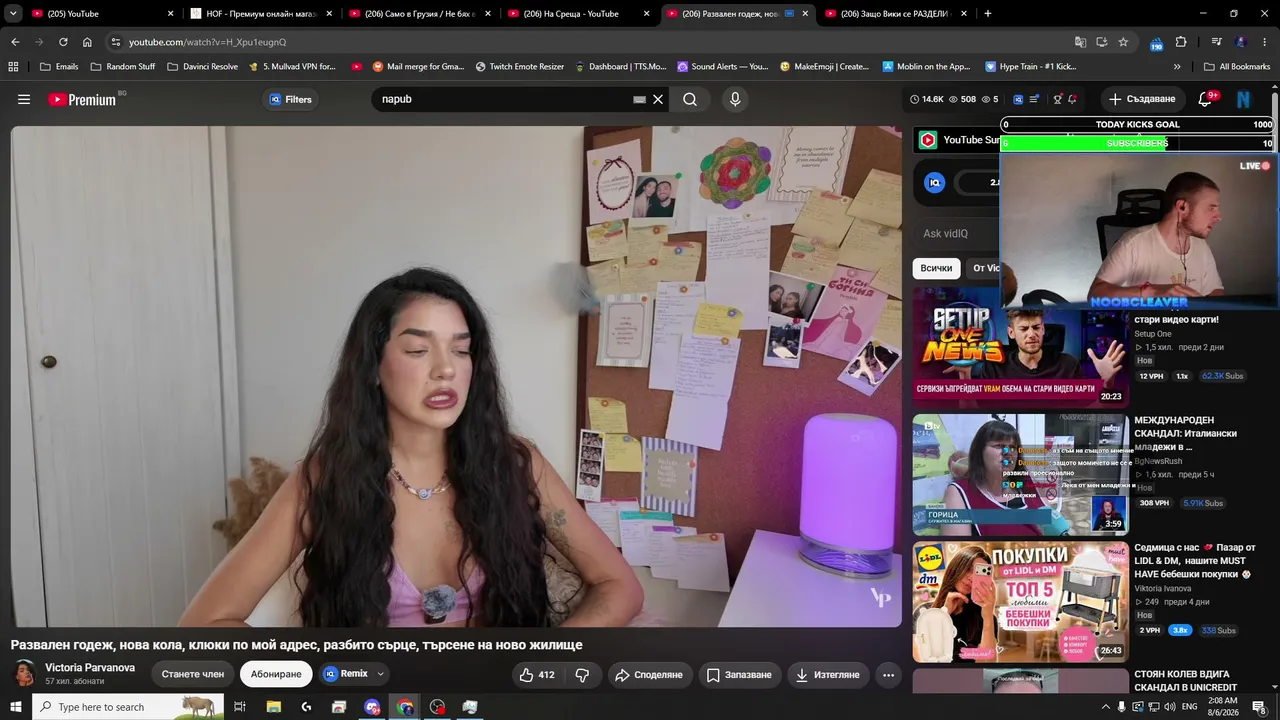Open 'СТОЯН КОЛЕВ ВДИГА СКАНДАЛ' video title
Image resolution: width=1280 pixels, height=720 pixels.
click(x=1186, y=681)
